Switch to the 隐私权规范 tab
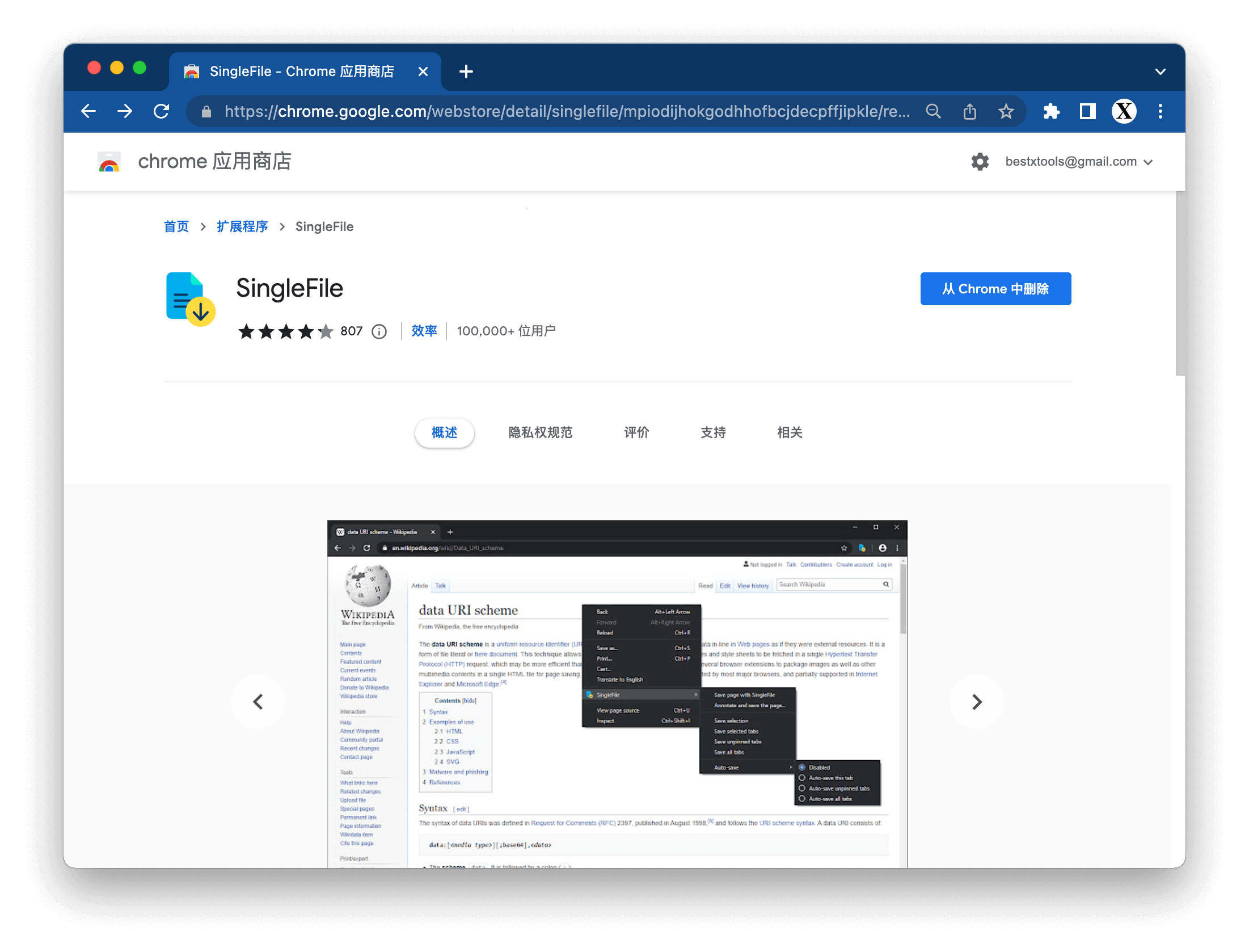The width and height of the screenshot is (1249, 952). 540,433
